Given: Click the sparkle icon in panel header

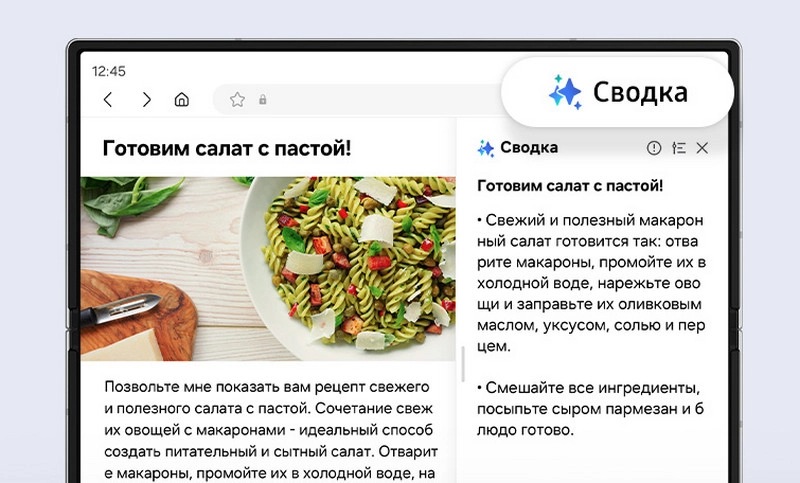Looking at the screenshot, I should point(486,148).
